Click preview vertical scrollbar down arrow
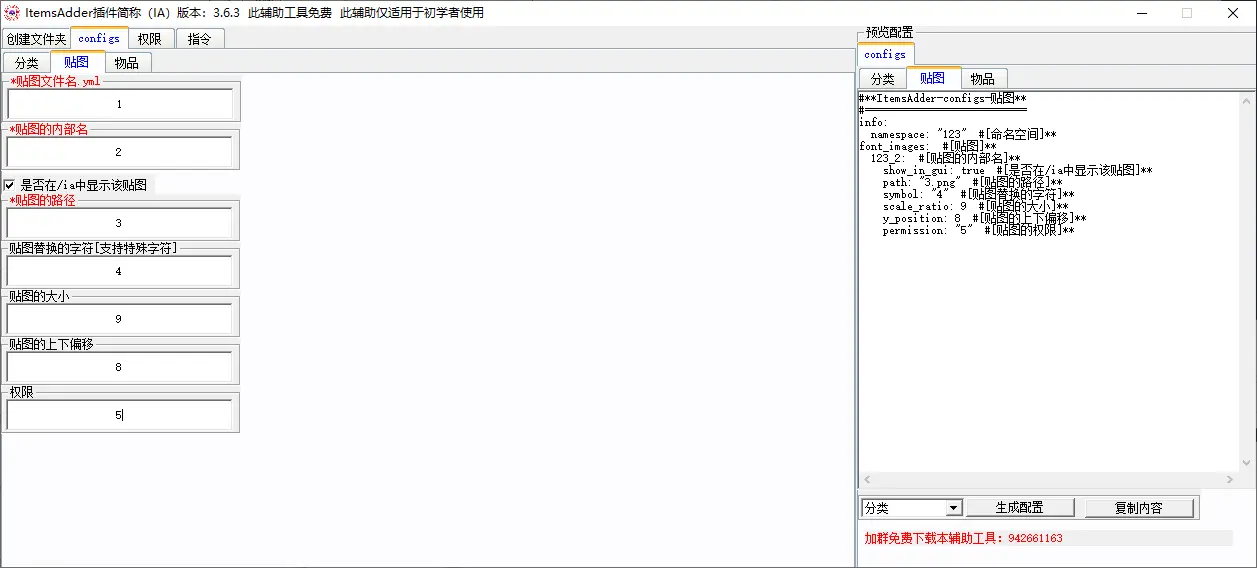This screenshot has height=568, width=1257. click(1246, 463)
